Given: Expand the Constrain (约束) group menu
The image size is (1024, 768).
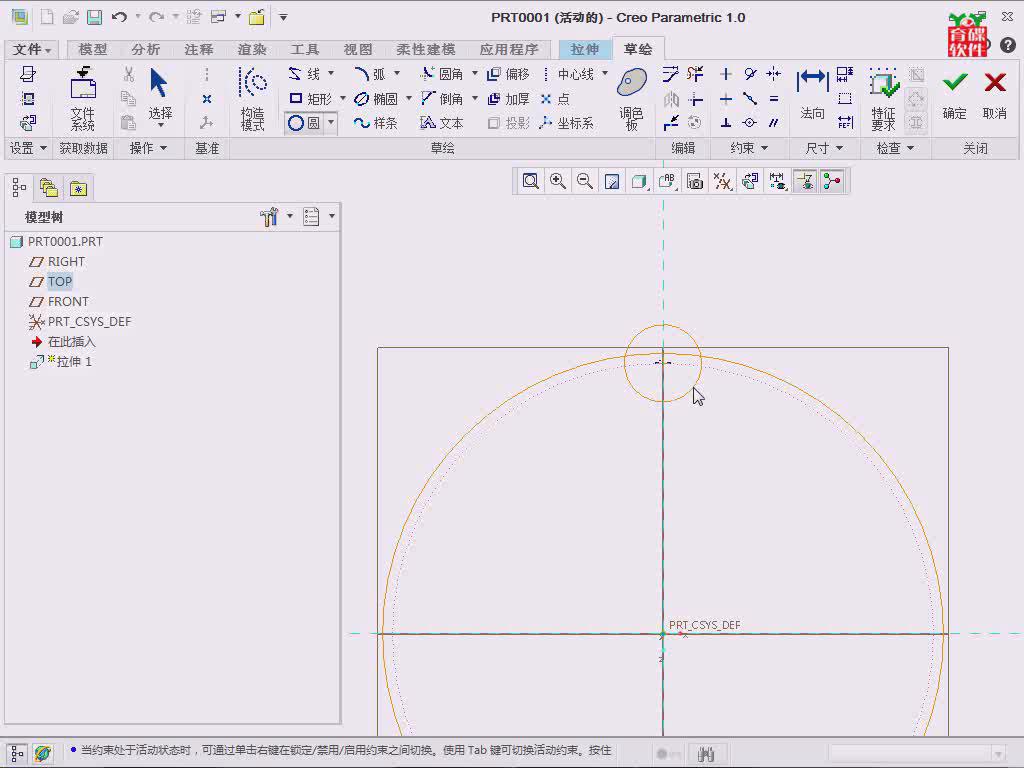Looking at the screenshot, I should 749,148.
